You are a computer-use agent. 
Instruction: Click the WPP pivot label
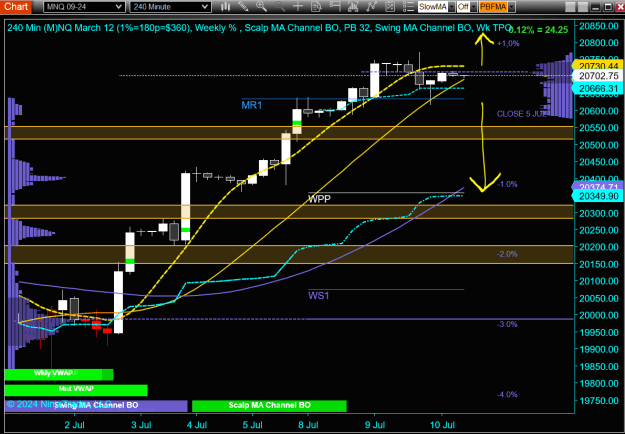pyautogui.click(x=319, y=199)
